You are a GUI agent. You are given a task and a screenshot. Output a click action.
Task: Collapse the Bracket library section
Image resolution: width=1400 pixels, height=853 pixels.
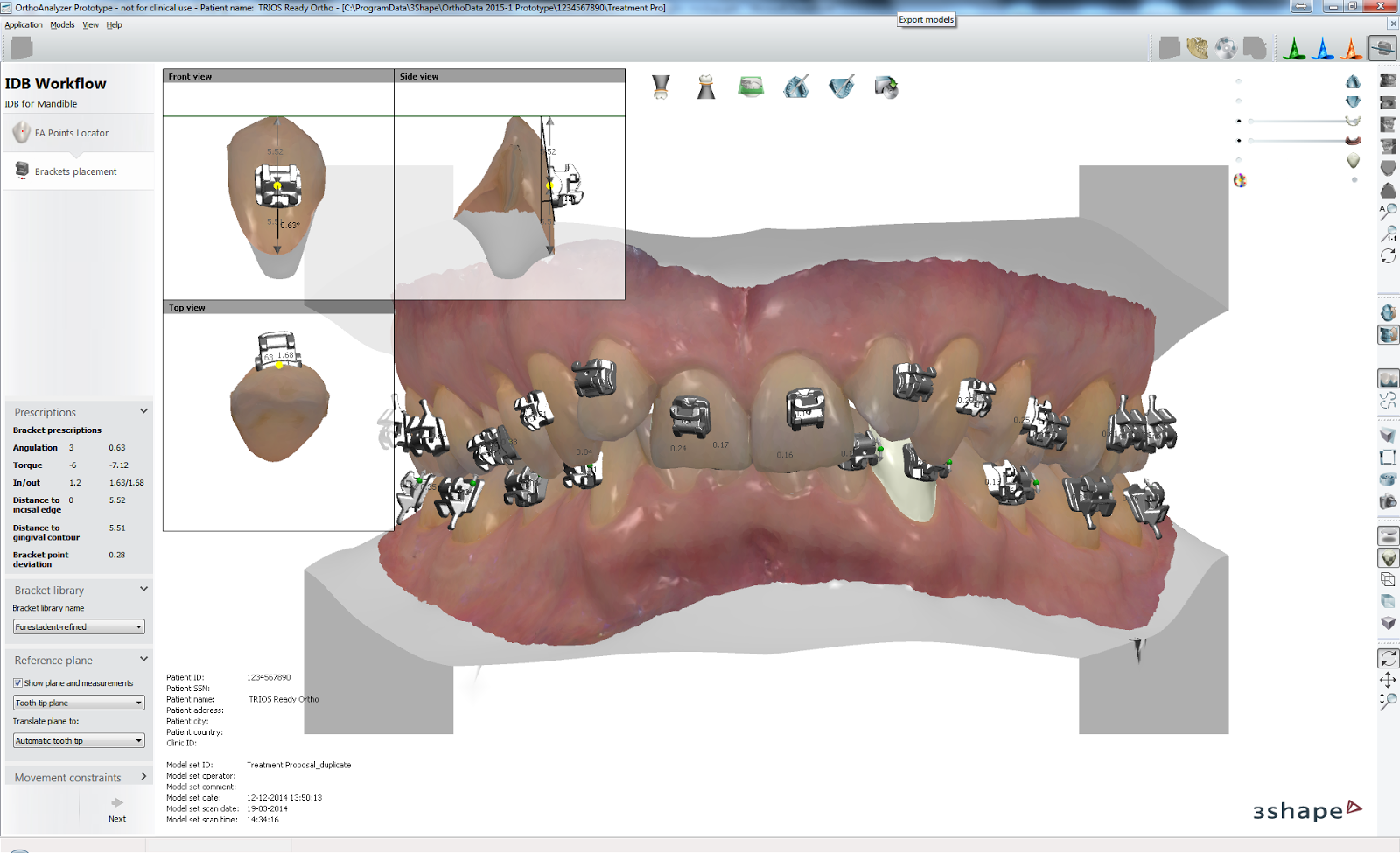[143, 589]
